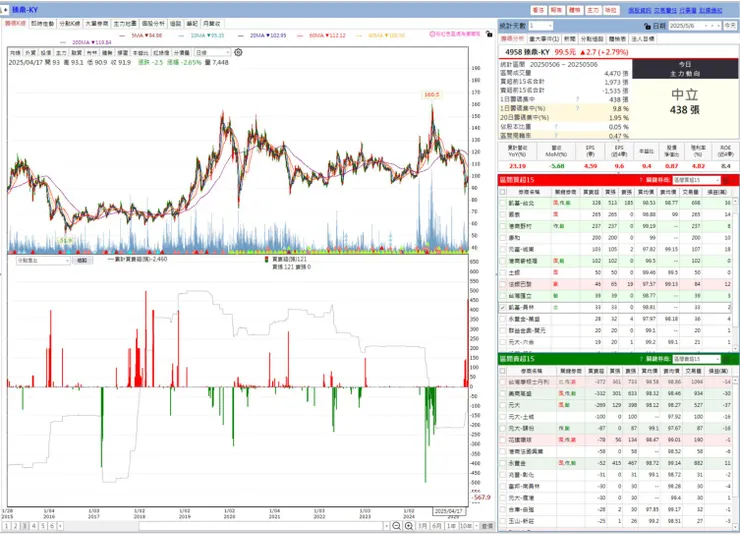This screenshot has width=740, height=534.
Task: Uncheck the 凱基-員林 broker checkbox
Action: pyautogui.click(x=503, y=308)
